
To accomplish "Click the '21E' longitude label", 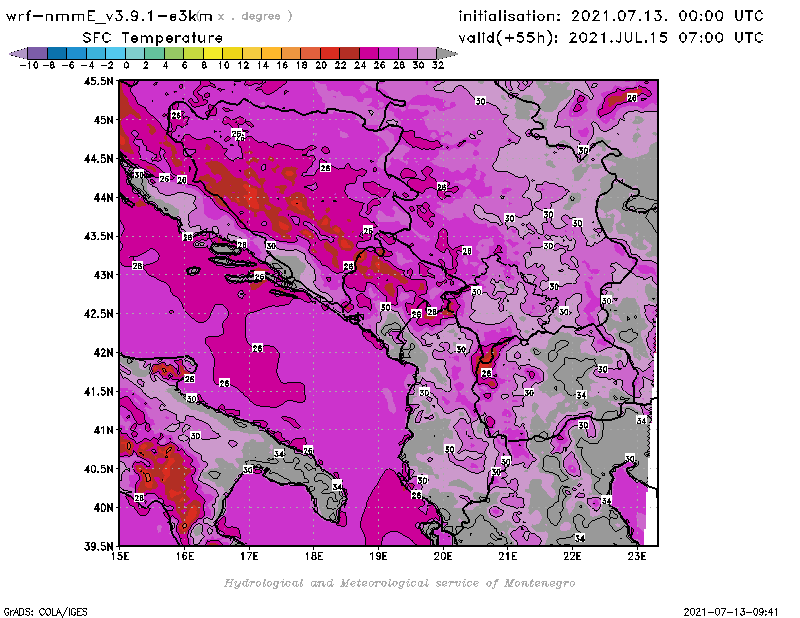I will pyautogui.click(x=508, y=556).
